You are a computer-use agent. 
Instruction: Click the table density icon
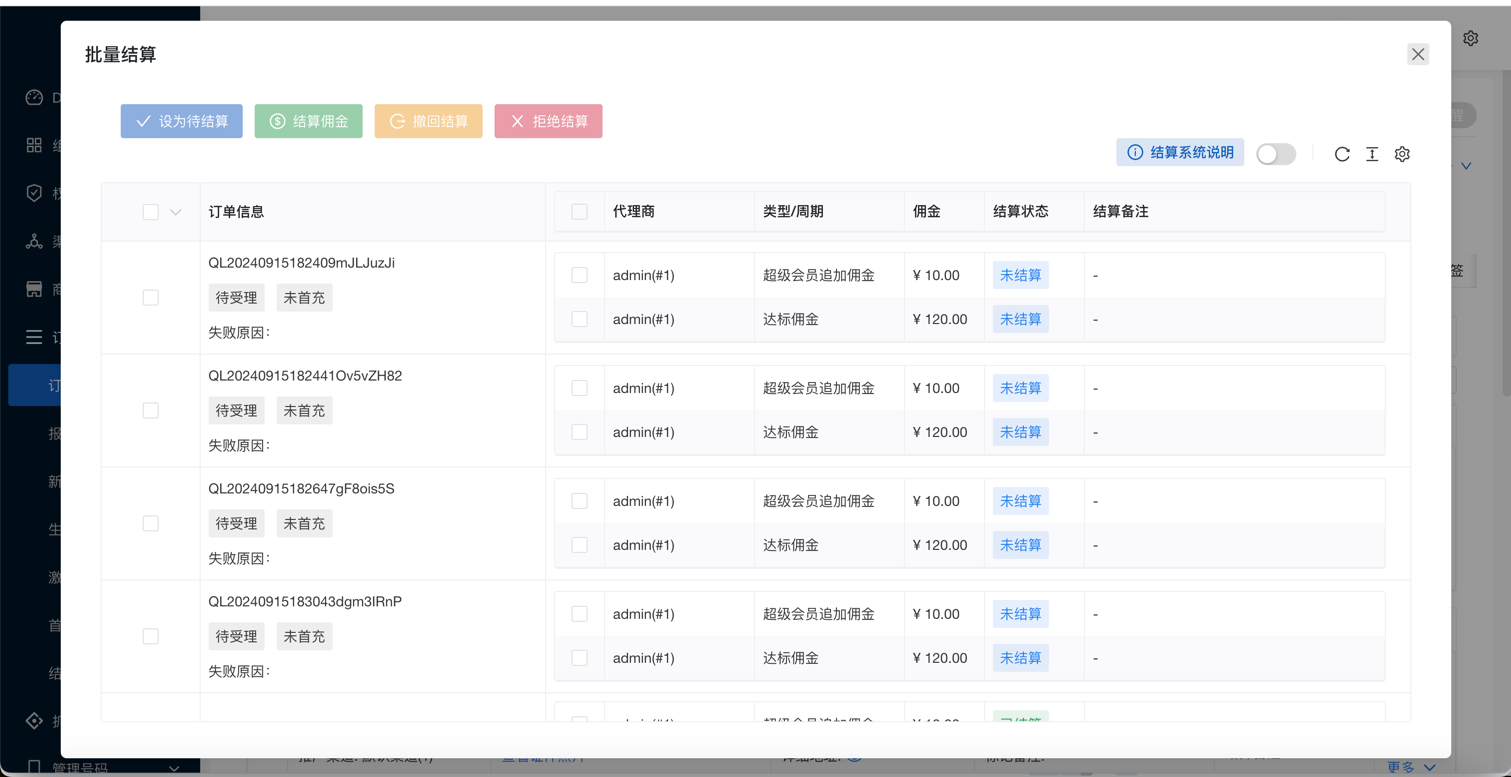(1372, 154)
